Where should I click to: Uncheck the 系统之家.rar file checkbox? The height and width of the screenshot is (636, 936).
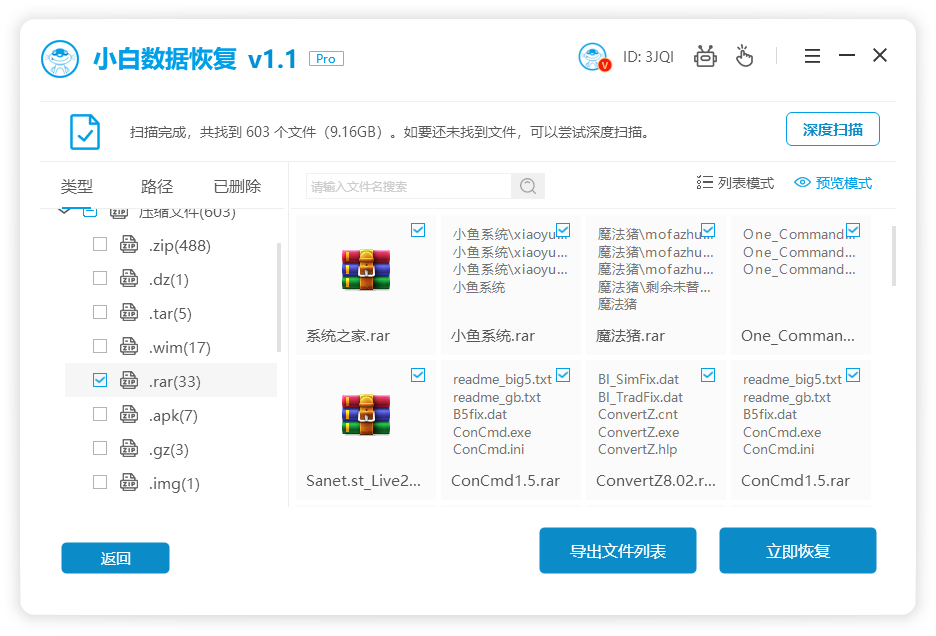tap(418, 230)
